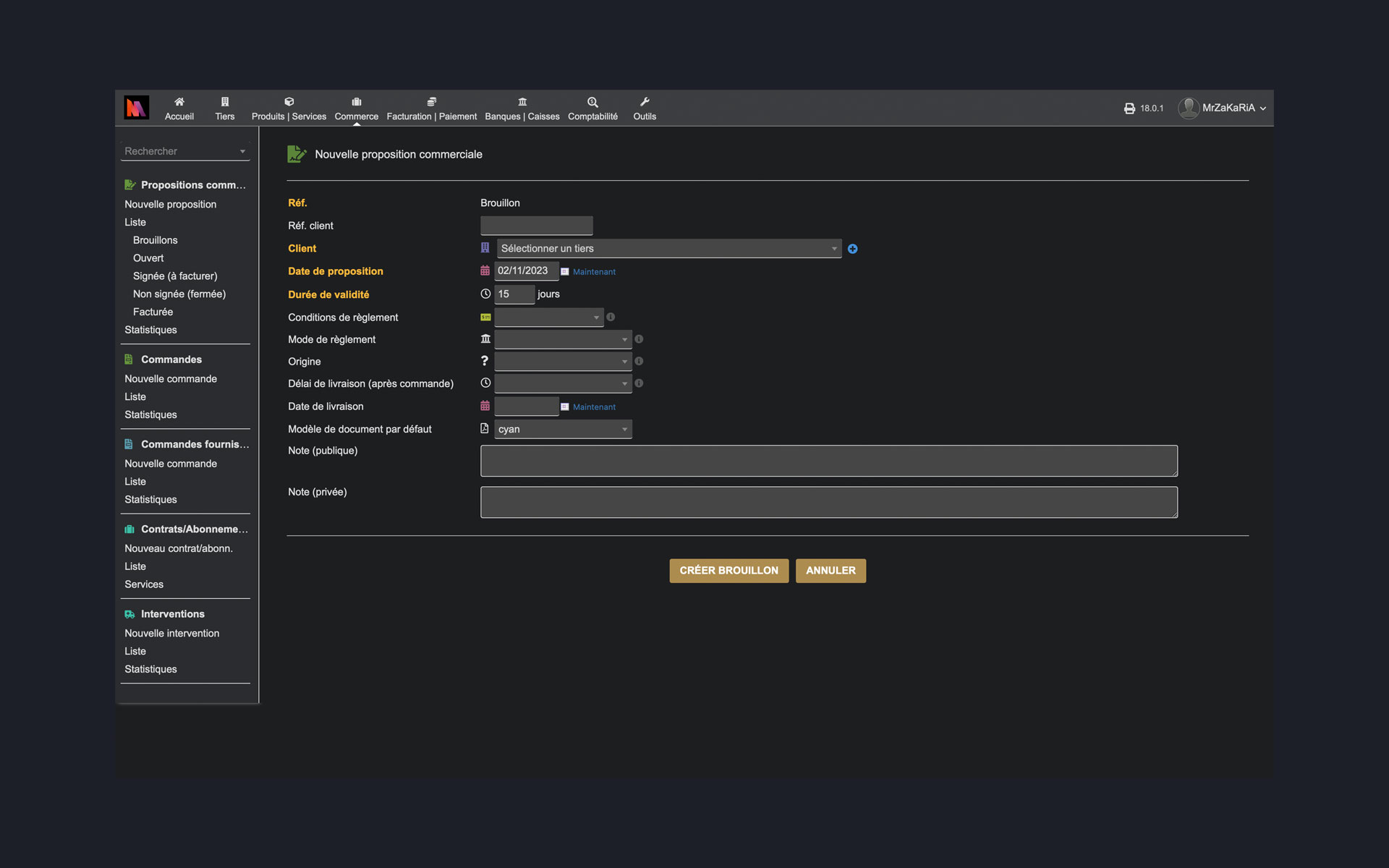The height and width of the screenshot is (868, 1389).
Task: Open the cyan document model dropdown
Action: [562, 429]
